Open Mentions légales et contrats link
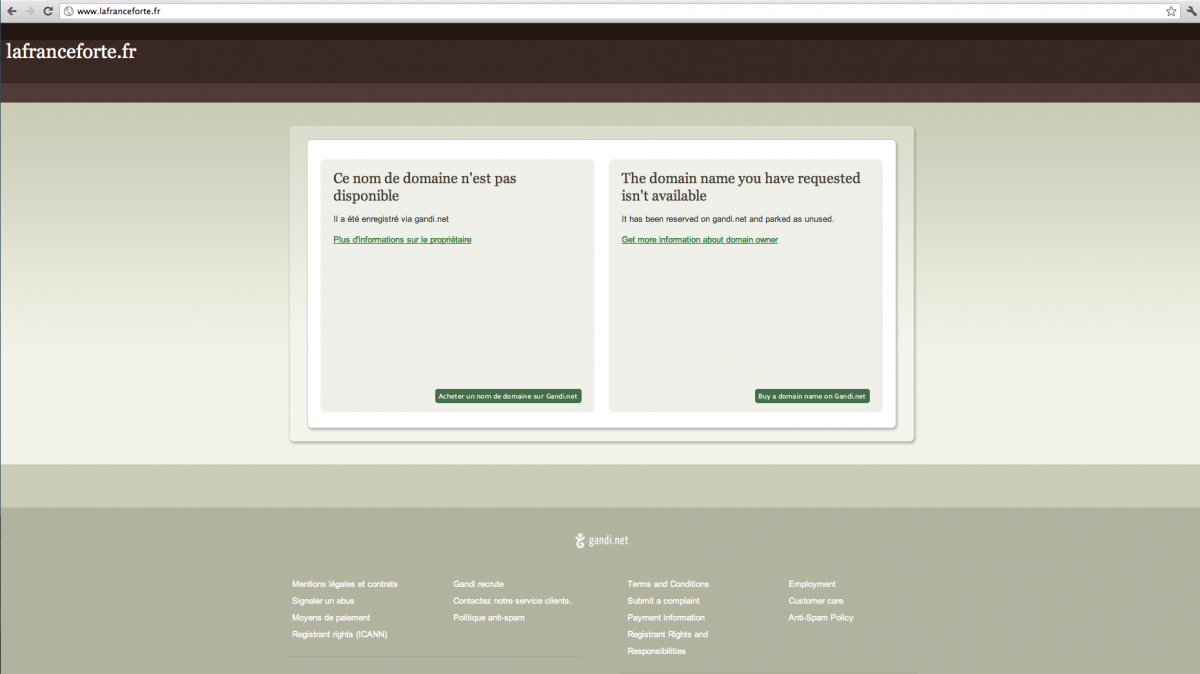Screen dimensions: 1200x674 (344, 584)
